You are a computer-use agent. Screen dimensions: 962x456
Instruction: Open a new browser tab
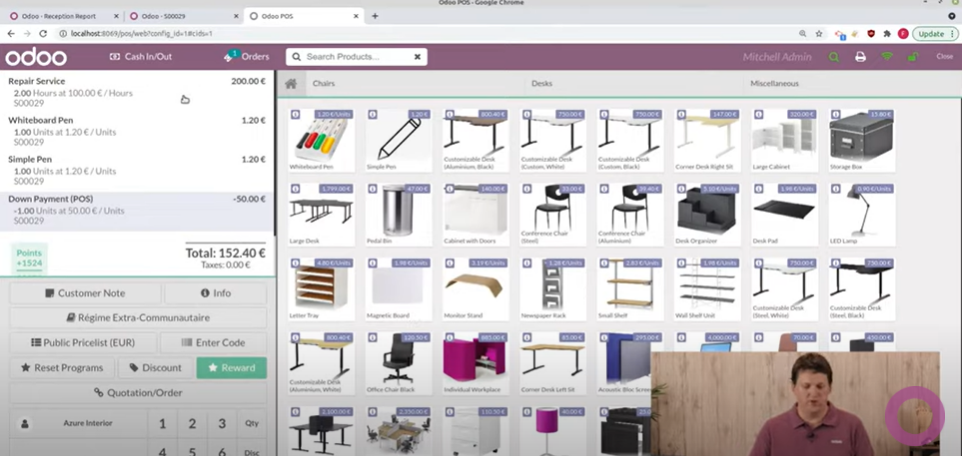[x=375, y=17]
